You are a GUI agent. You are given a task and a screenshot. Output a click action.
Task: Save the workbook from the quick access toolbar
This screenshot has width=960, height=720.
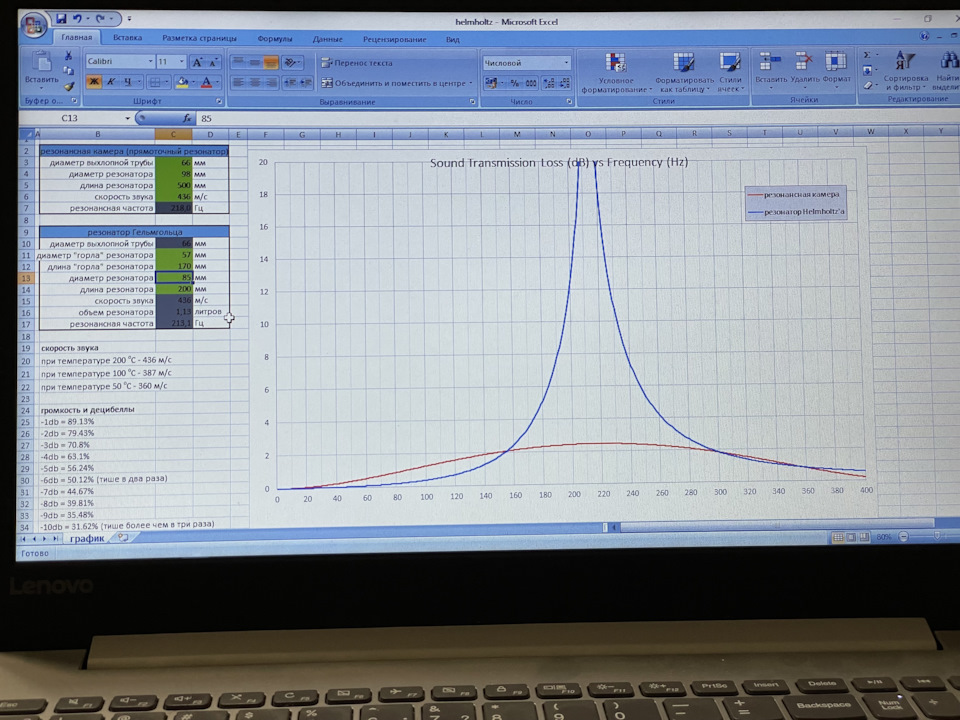click(x=61, y=19)
